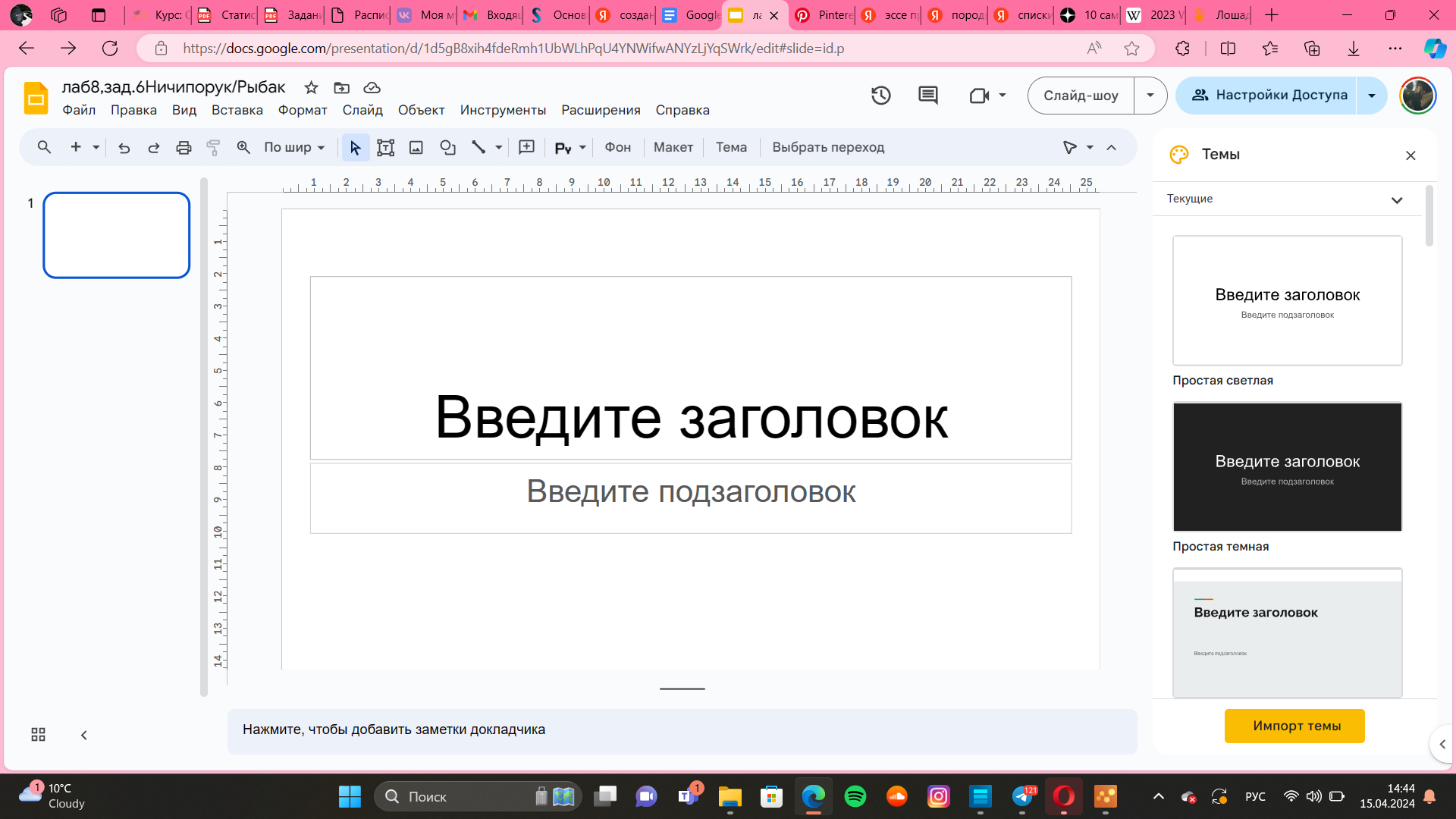Redo the last action
The image size is (1456, 819).
[x=153, y=147]
